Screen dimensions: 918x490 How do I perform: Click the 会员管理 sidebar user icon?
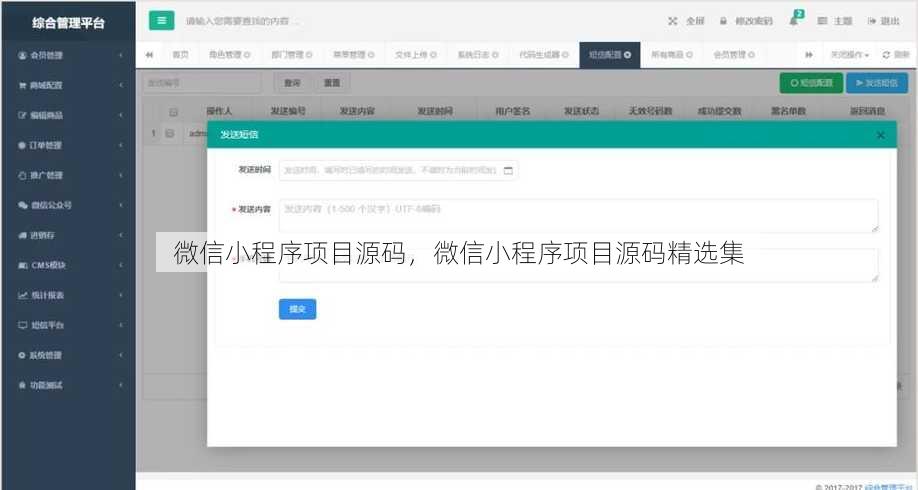pos(22,55)
